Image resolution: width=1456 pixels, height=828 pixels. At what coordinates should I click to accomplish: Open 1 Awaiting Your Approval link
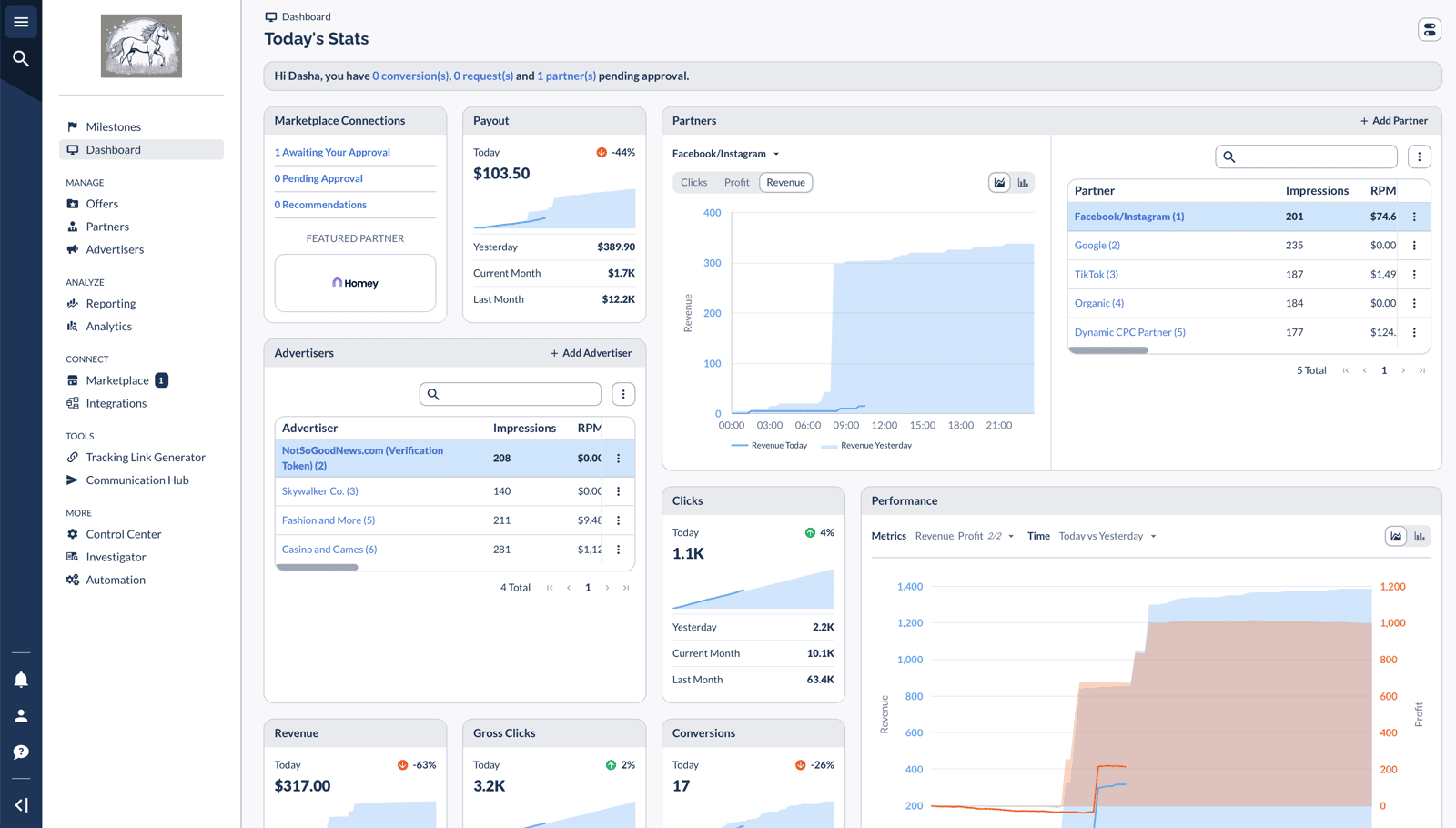pos(332,152)
